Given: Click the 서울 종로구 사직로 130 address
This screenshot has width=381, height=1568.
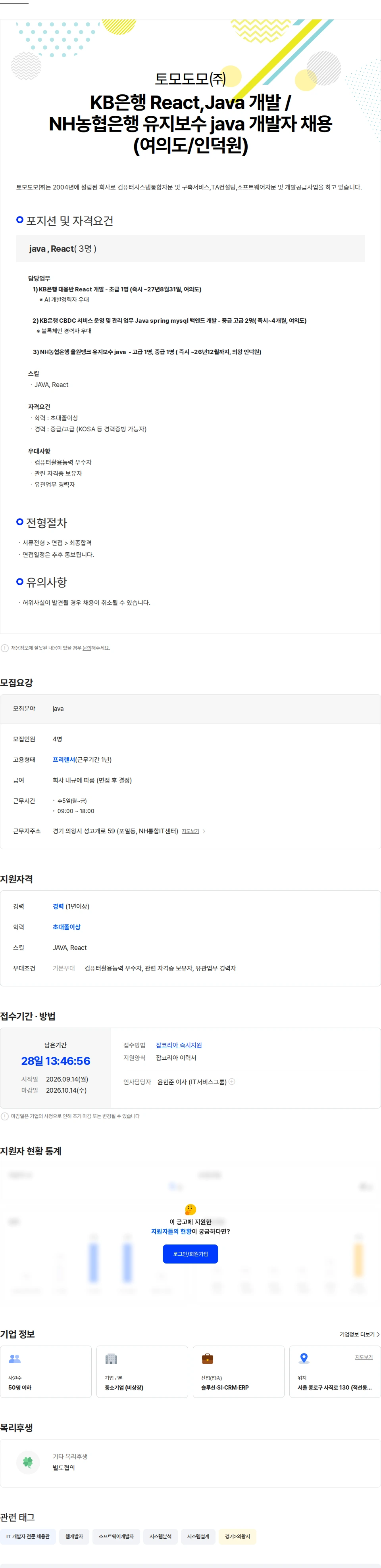Looking at the screenshot, I should point(335,1387).
